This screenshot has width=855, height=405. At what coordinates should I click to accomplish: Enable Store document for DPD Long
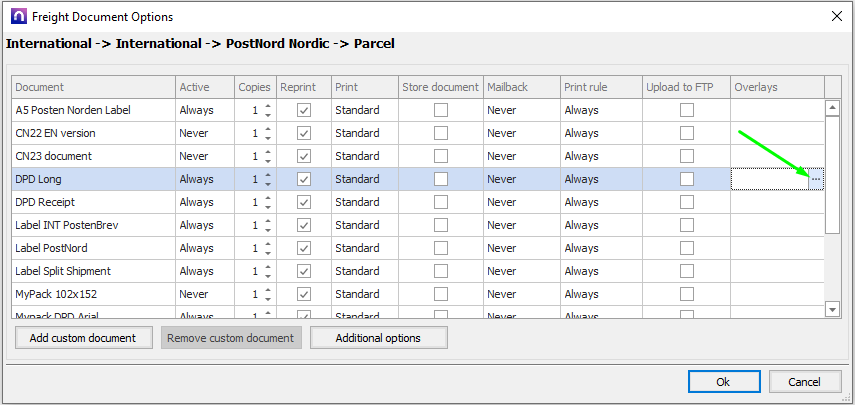click(x=440, y=179)
